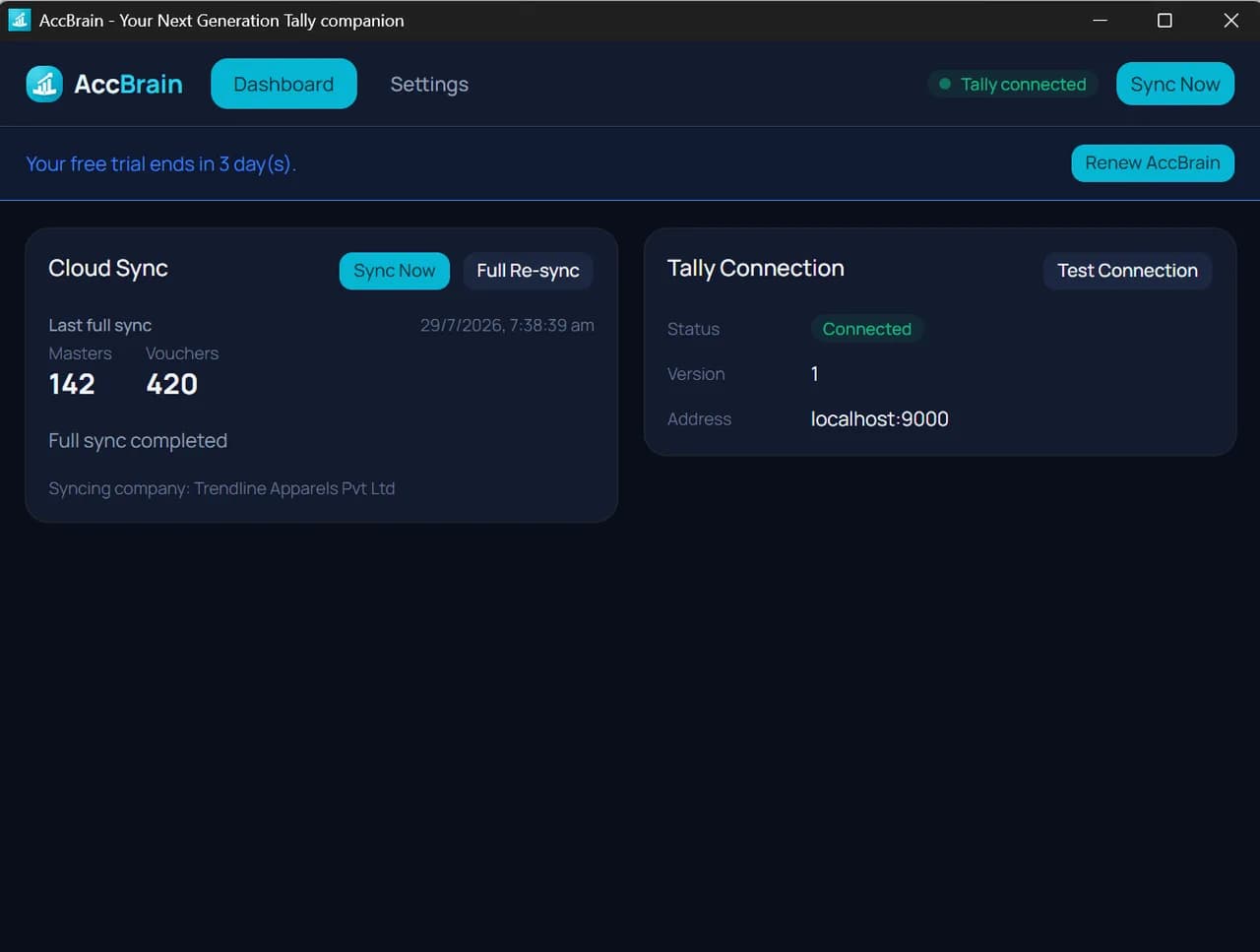1260x952 pixels.
Task: Click the AccBrain title bar app icon
Action: [19, 20]
